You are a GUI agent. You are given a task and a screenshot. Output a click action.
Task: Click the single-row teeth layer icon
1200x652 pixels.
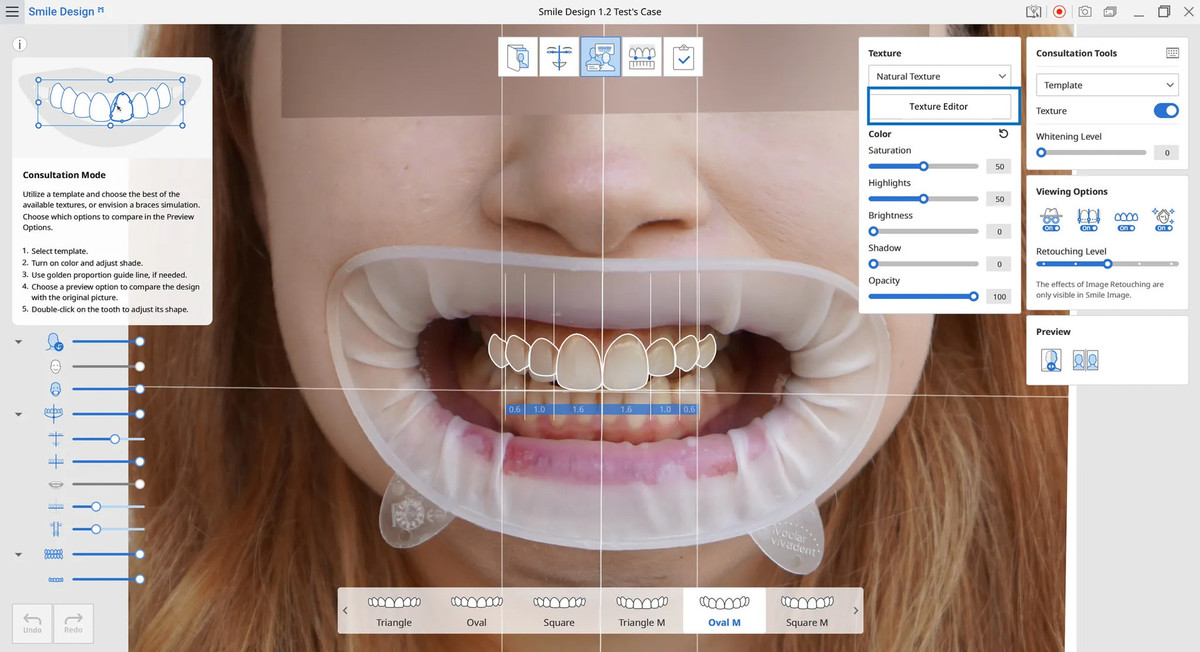[x=55, y=579]
